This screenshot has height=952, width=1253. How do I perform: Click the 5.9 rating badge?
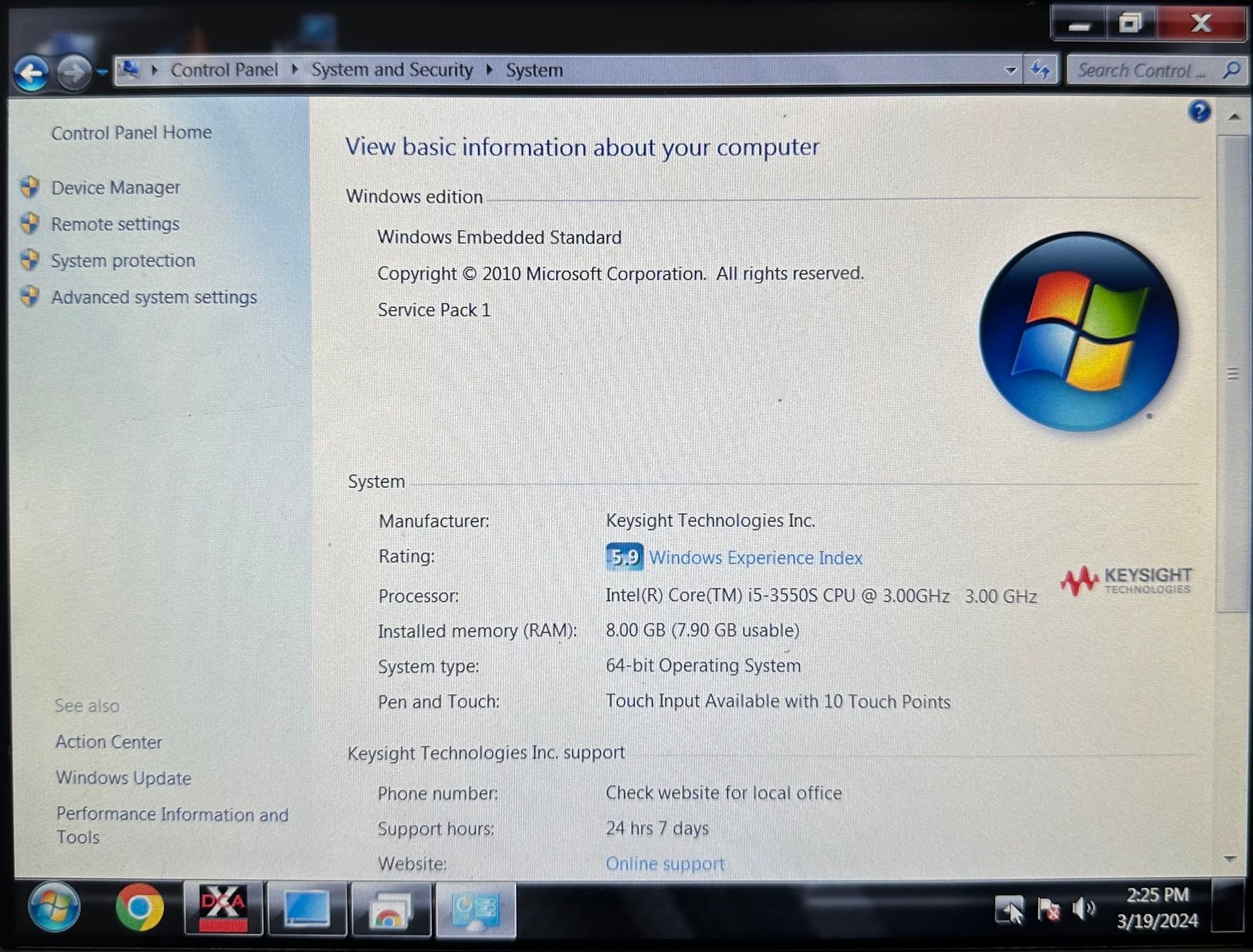click(624, 557)
